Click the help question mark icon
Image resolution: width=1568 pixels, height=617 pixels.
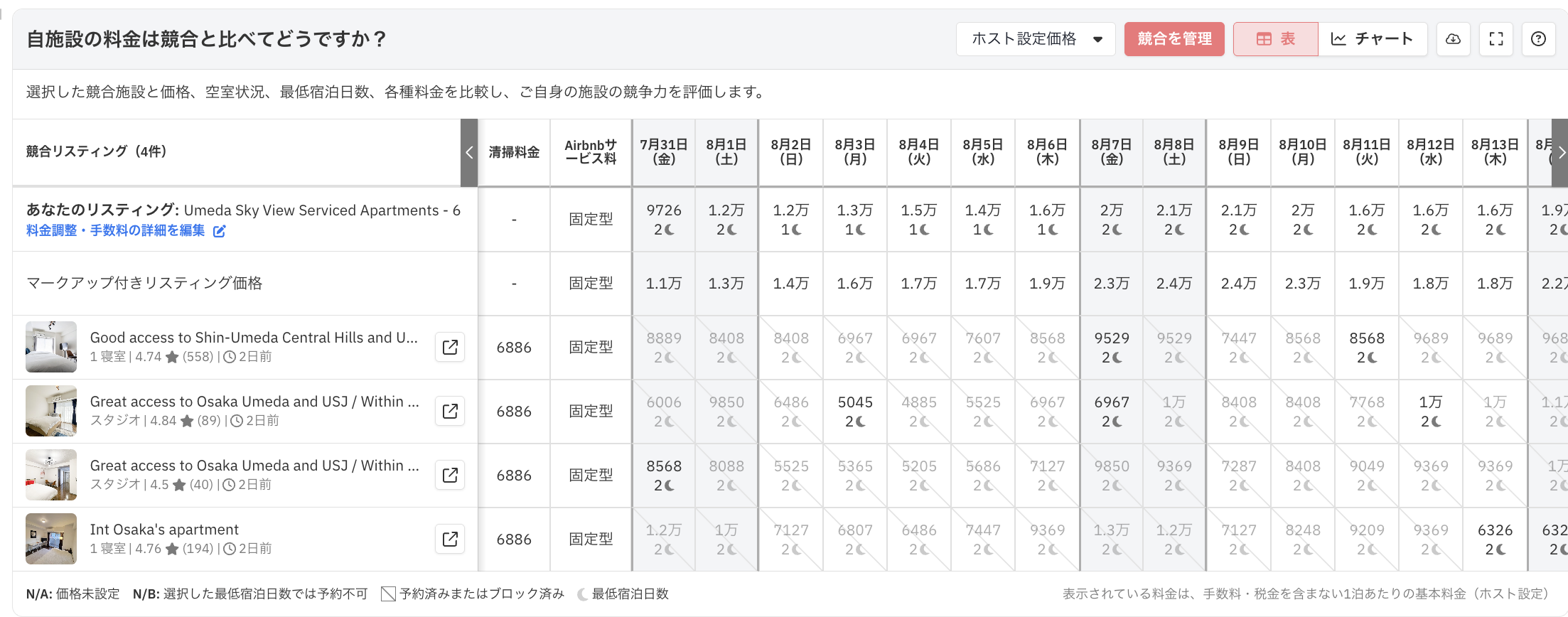pyautogui.click(x=1538, y=39)
